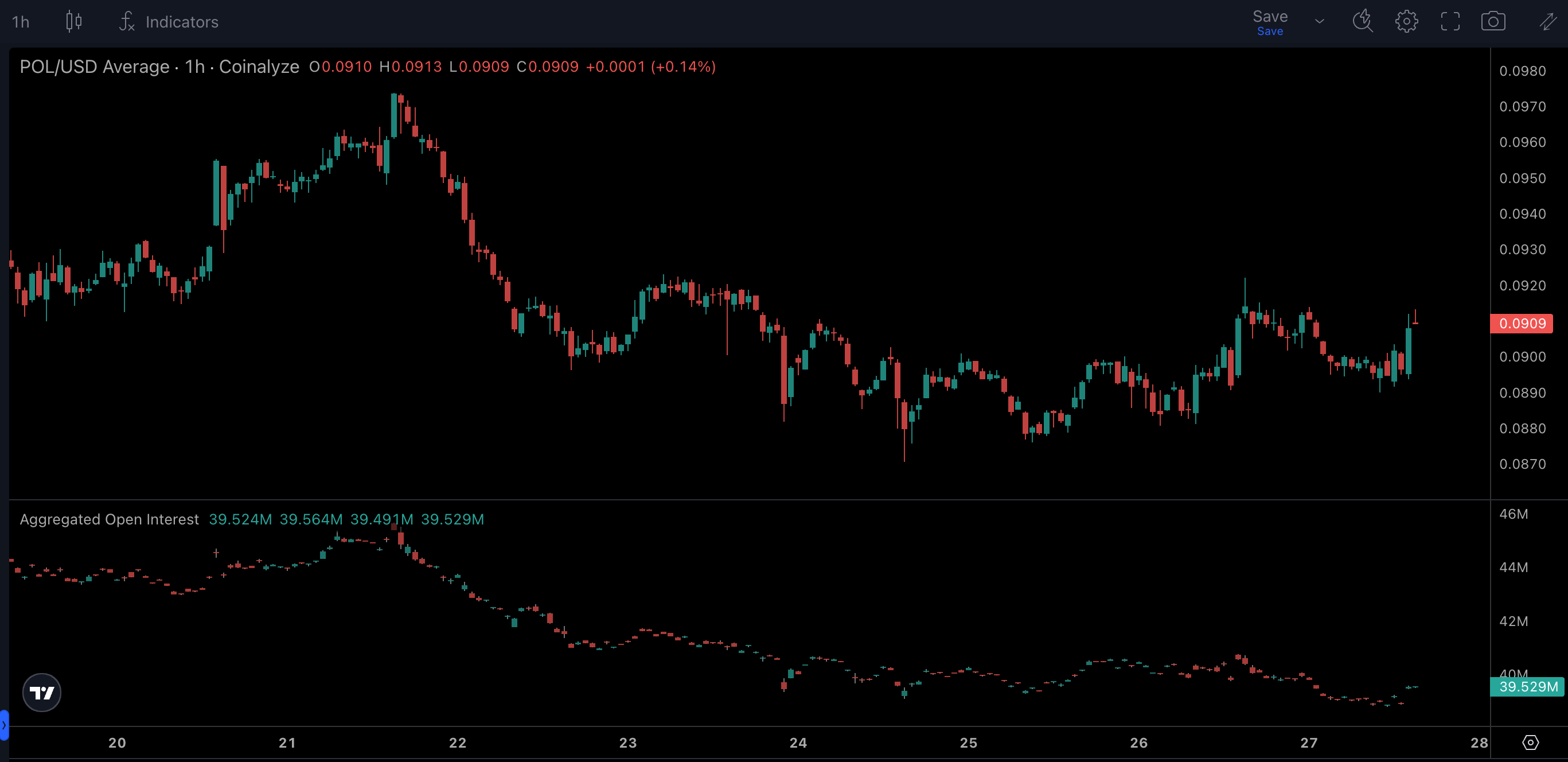Click the 0.0950 price axis label
The width and height of the screenshot is (1568, 762).
point(1522,178)
